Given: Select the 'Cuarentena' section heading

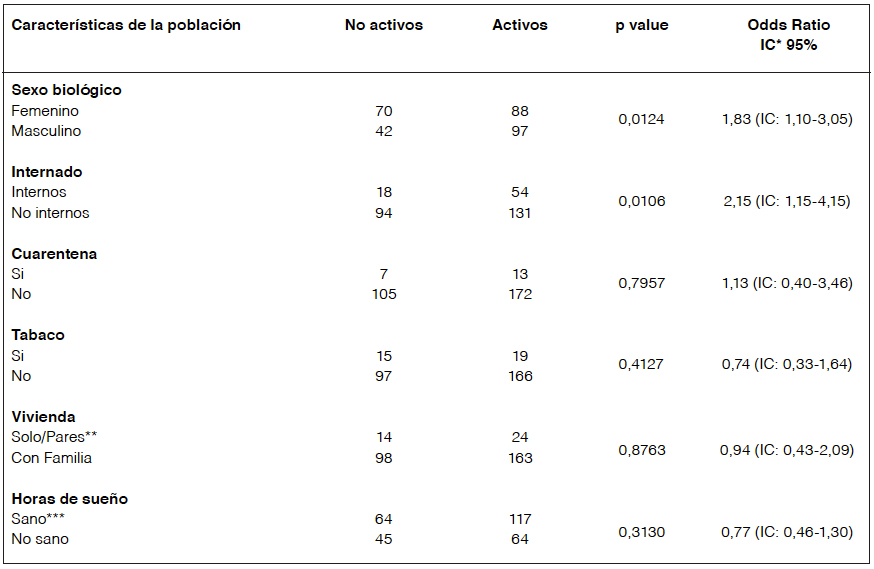Looking at the screenshot, I should [x=54, y=254].
